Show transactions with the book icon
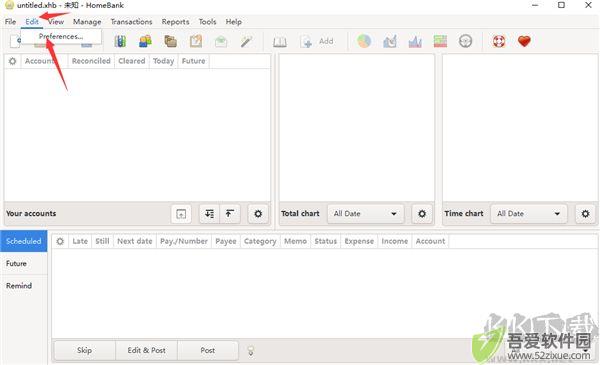This screenshot has width=600, height=365. click(x=280, y=41)
